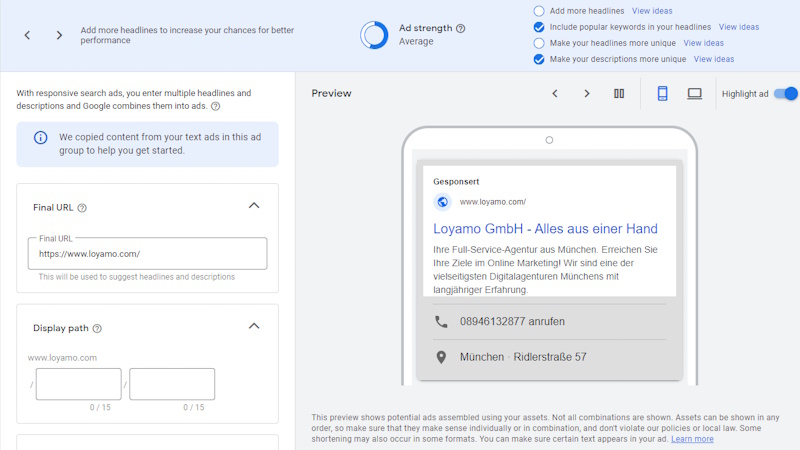The width and height of the screenshot is (800, 450).
Task: Click the Preview heading
Action: (331, 93)
